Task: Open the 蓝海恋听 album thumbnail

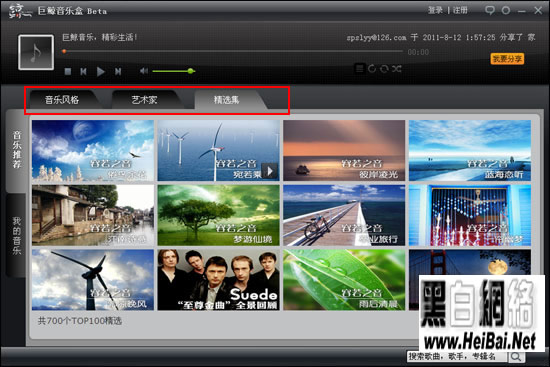Action: (x=470, y=151)
